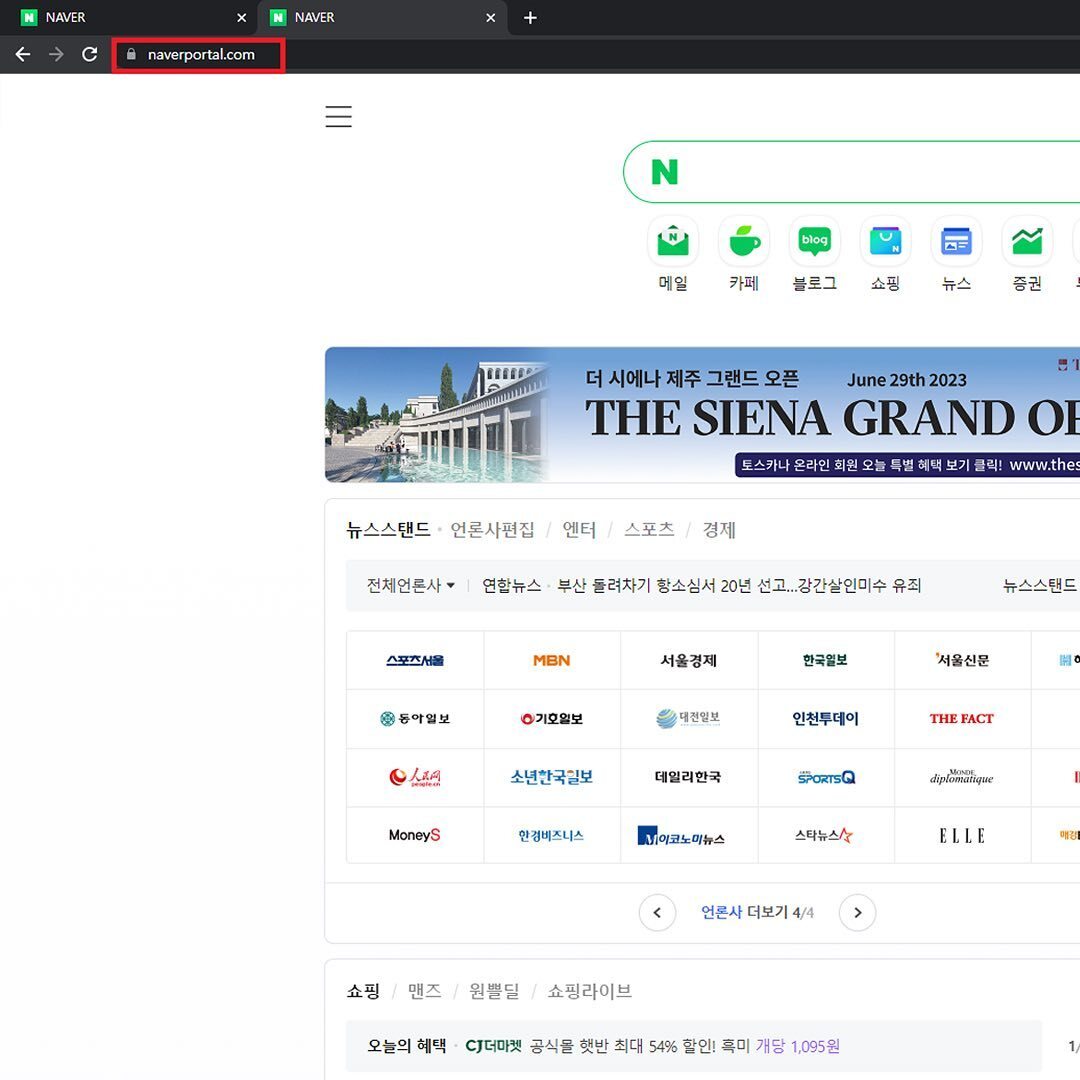Open headline about 부산 돌려차기 항소심
Image resolution: width=1080 pixels, height=1080 pixels.
(738, 585)
